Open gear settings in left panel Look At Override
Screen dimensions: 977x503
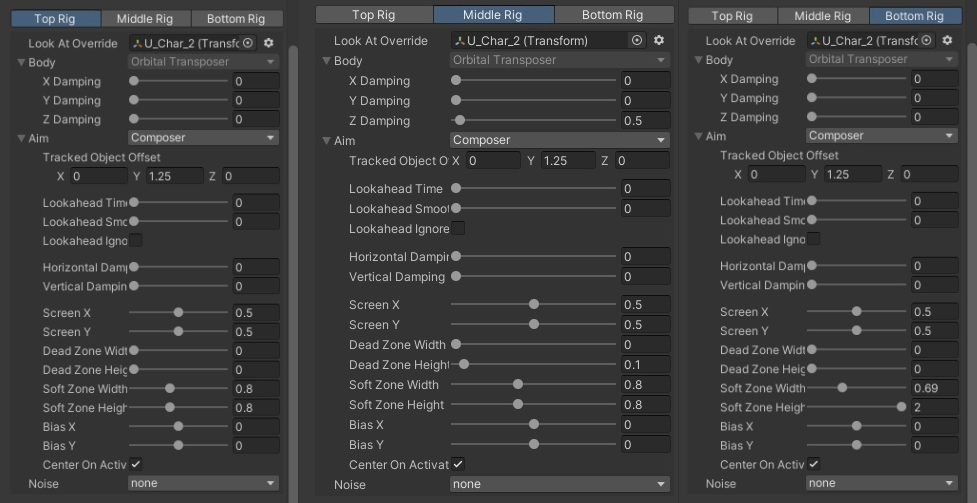tap(269, 43)
